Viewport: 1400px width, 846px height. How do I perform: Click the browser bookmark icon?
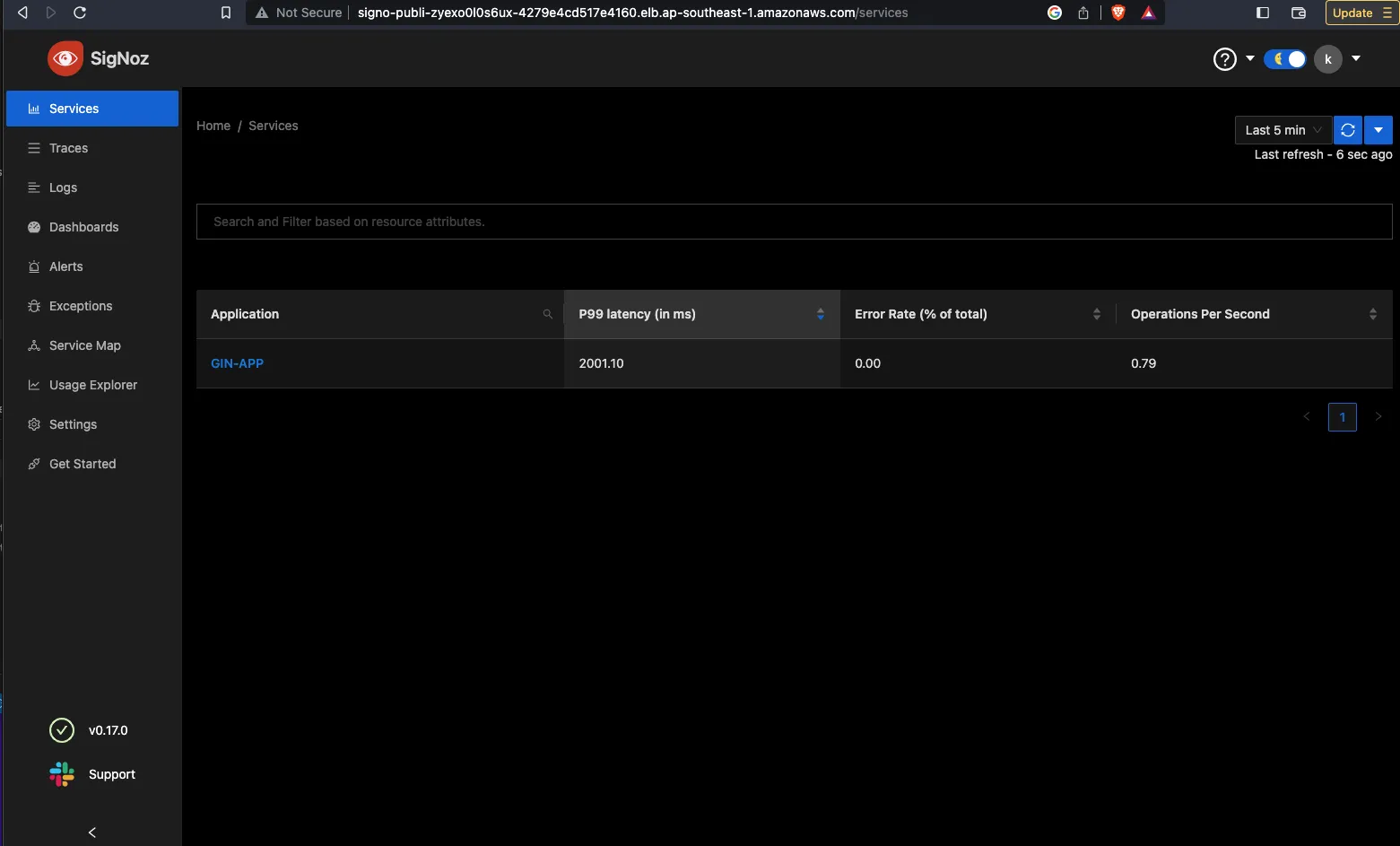coord(226,13)
